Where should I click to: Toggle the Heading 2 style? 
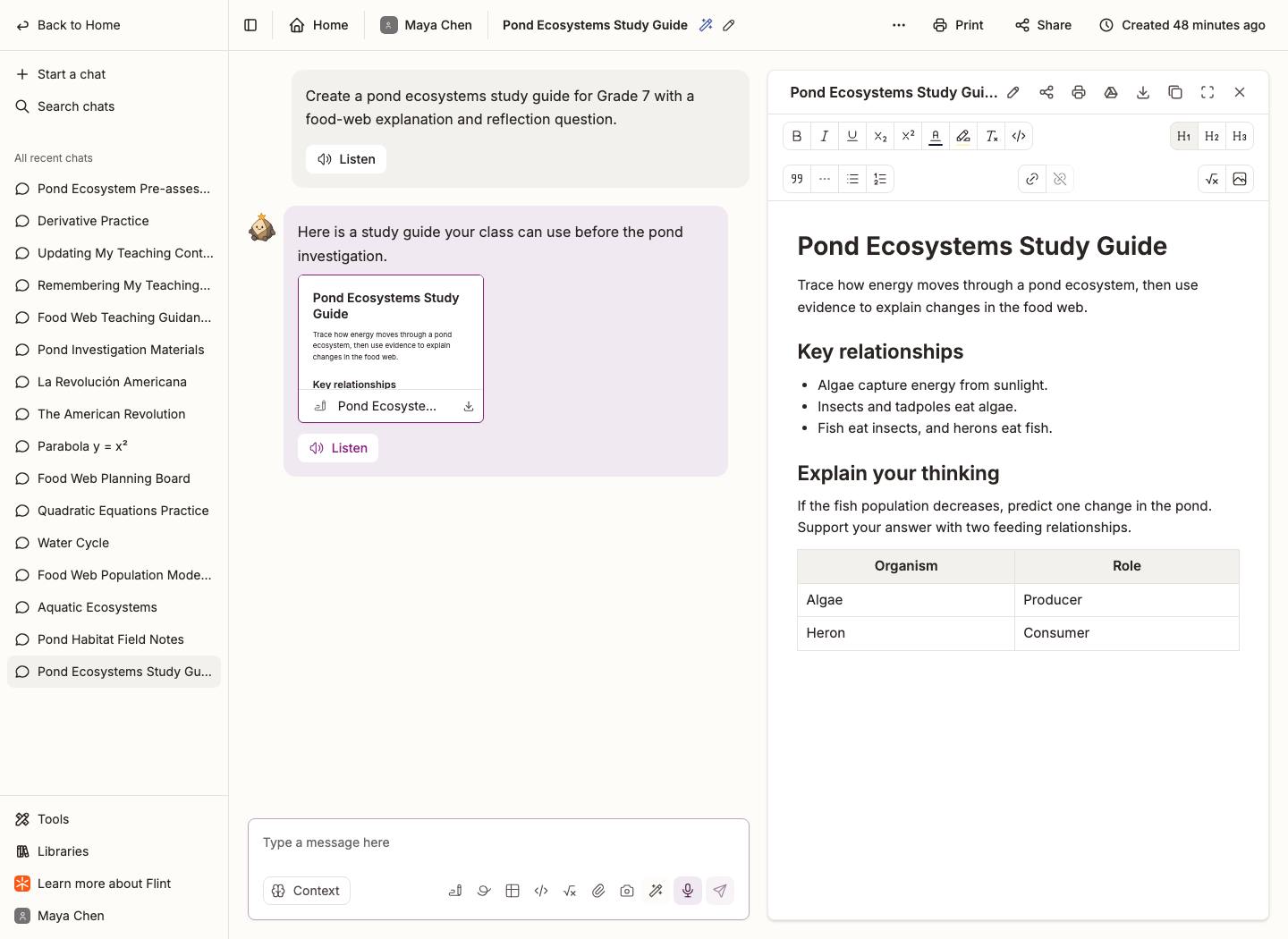(1212, 136)
